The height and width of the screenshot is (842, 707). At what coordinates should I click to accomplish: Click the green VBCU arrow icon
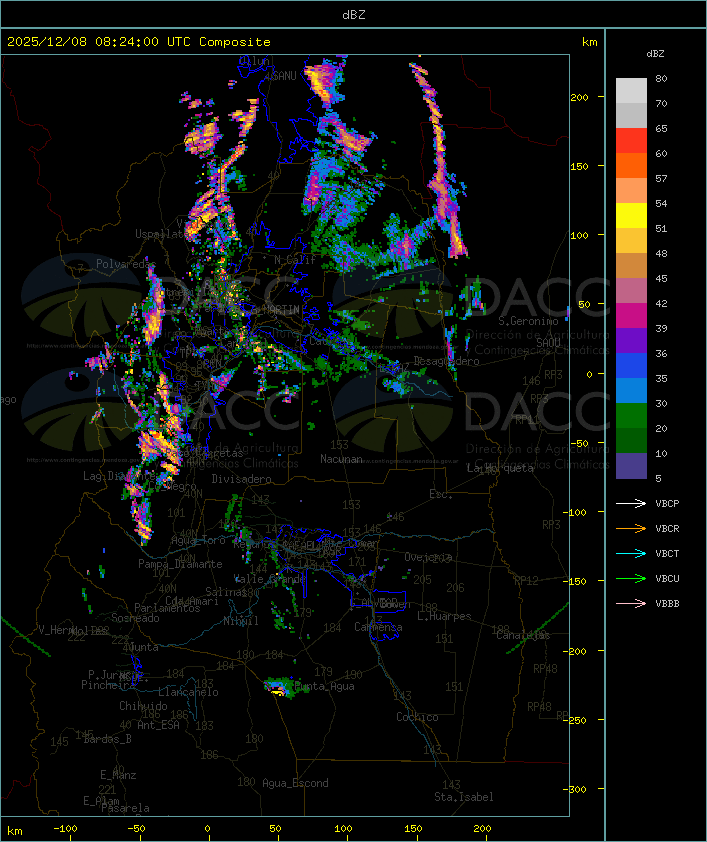[x=631, y=579]
